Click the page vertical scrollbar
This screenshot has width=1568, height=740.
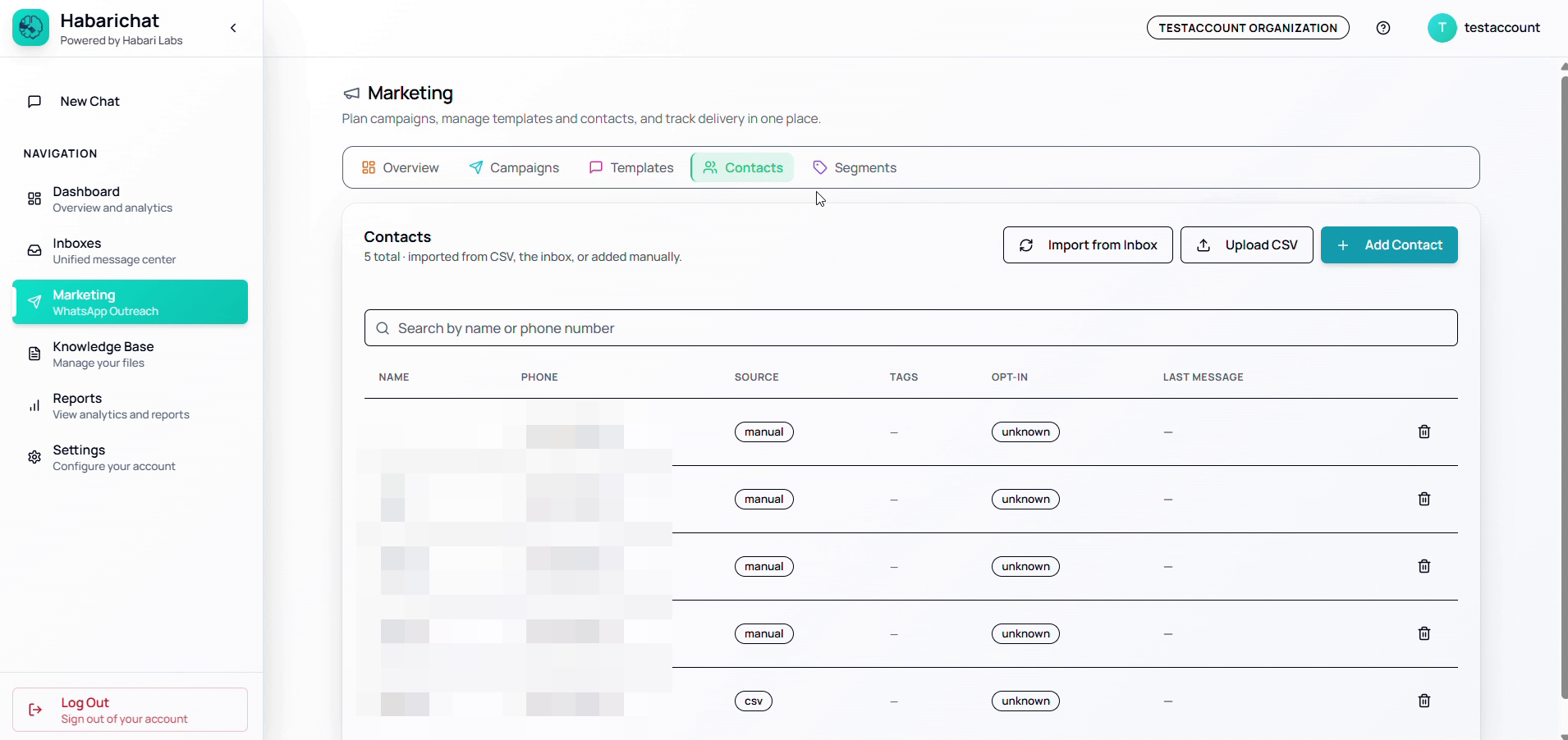(1564, 386)
